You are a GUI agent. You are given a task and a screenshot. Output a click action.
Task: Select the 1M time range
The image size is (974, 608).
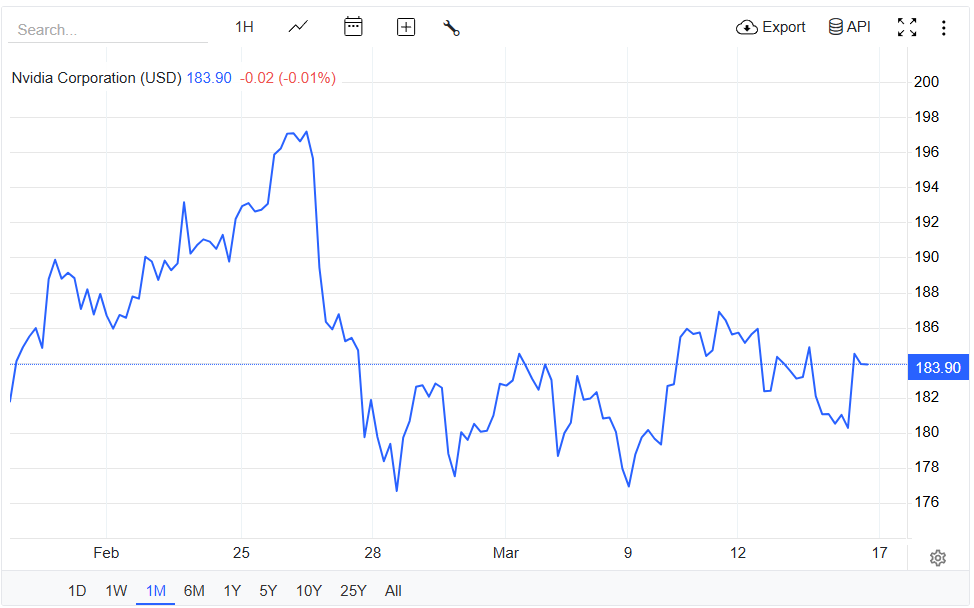pos(155,591)
